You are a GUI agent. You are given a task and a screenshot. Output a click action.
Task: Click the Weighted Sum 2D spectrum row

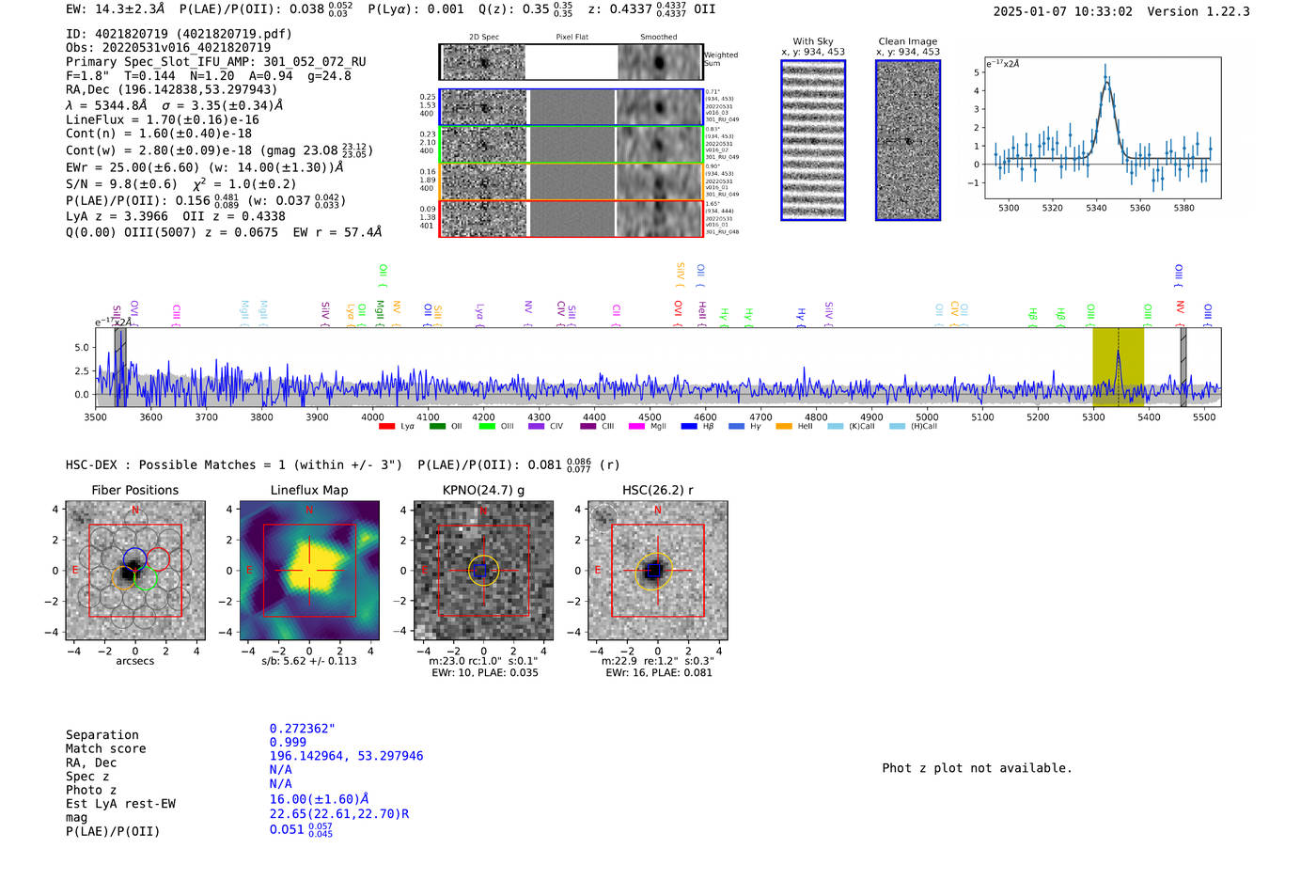pos(571,62)
